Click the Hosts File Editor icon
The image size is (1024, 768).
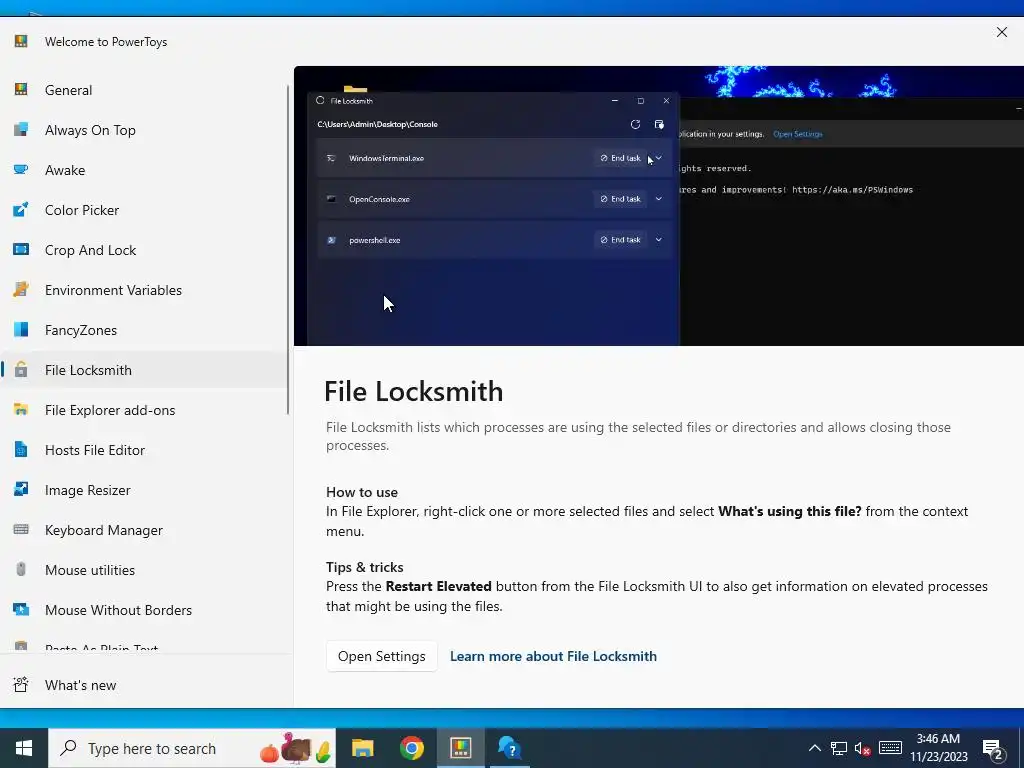[x=21, y=449]
